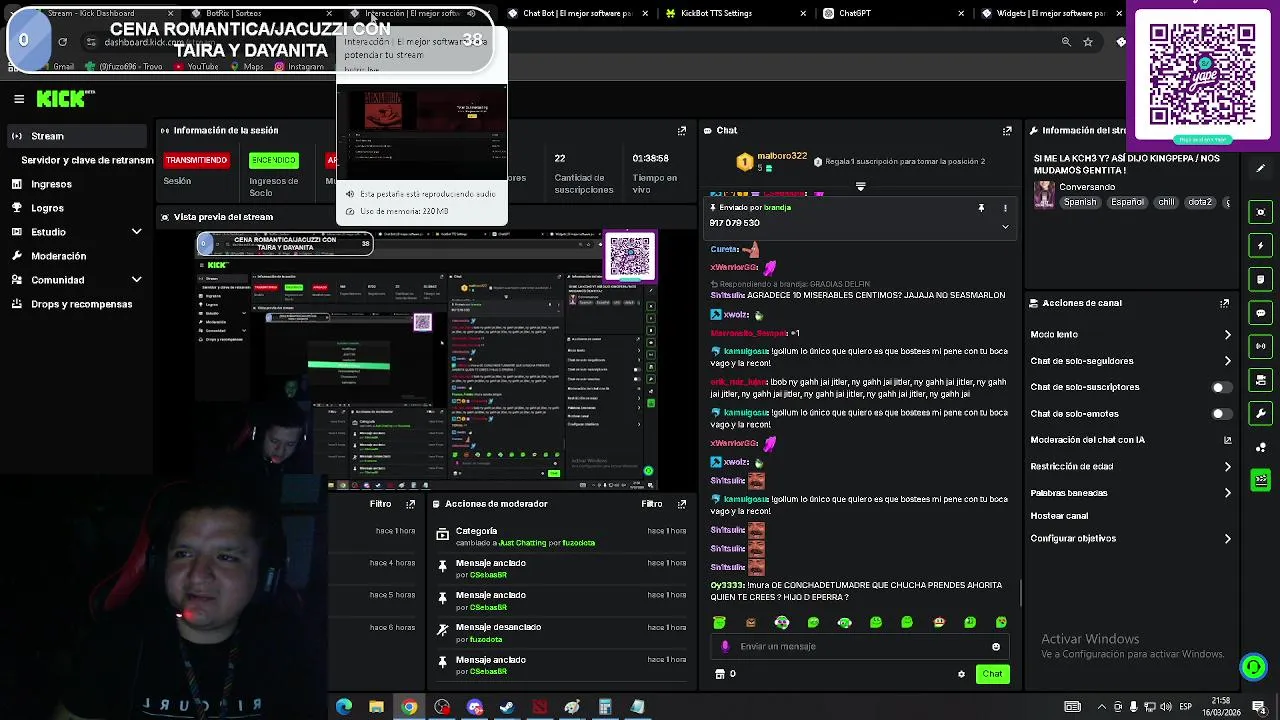Toggle Chat de solo-suscriptores
This screenshot has height=720, width=1280.
pyautogui.click(x=1220, y=387)
